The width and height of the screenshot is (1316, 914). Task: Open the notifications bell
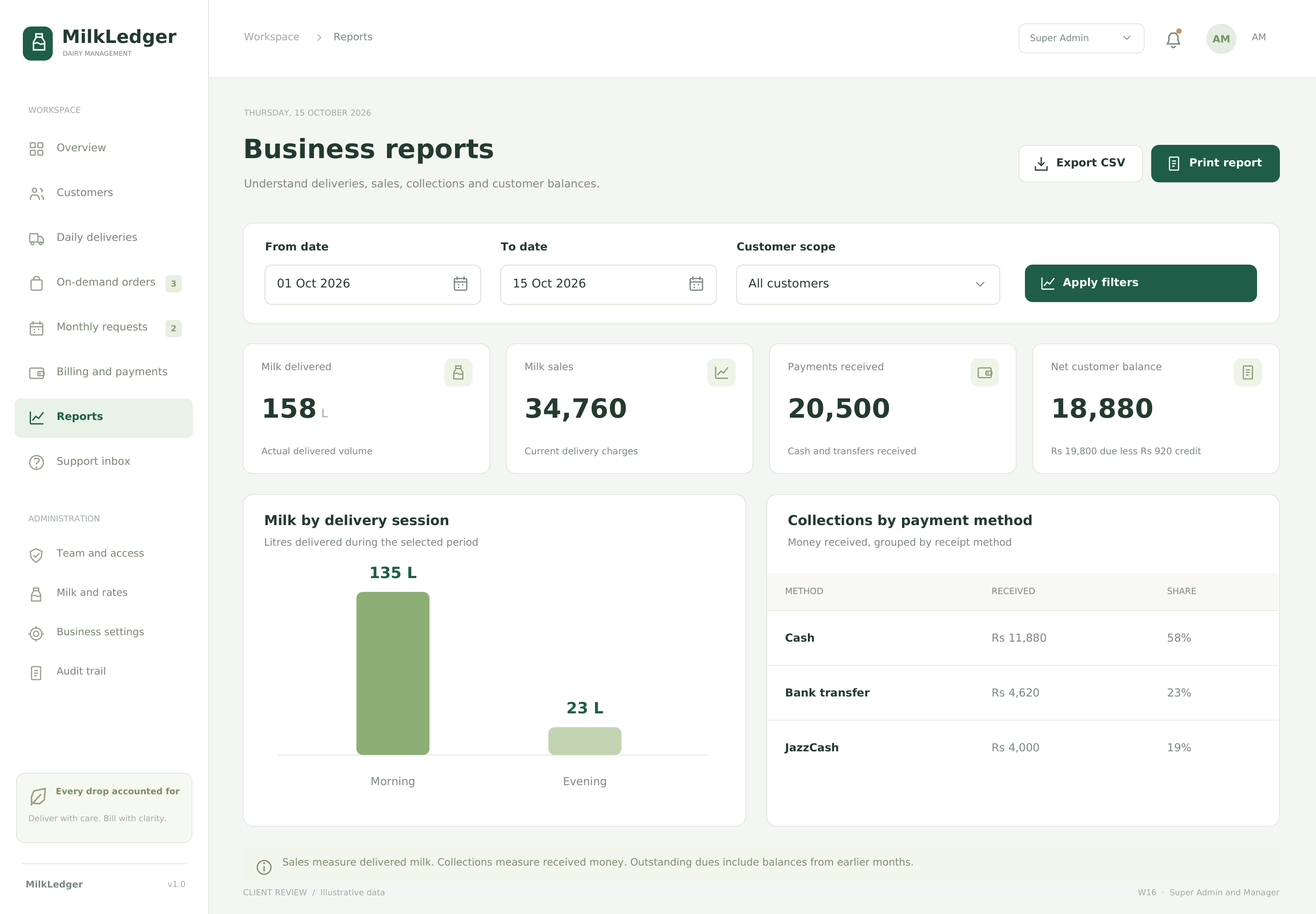[x=1173, y=39]
